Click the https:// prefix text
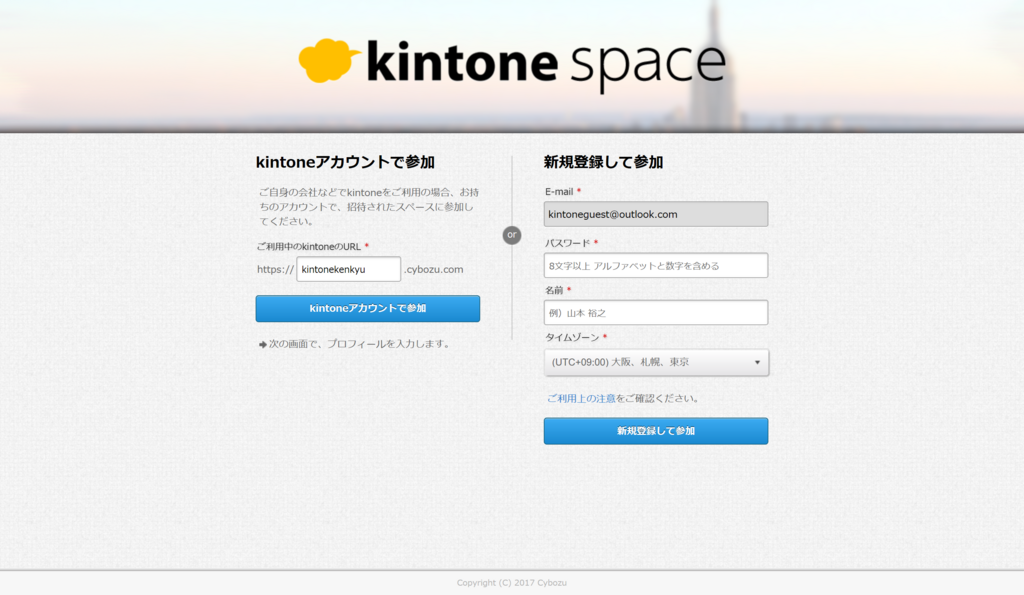This screenshot has height=595, width=1024. tap(276, 269)
